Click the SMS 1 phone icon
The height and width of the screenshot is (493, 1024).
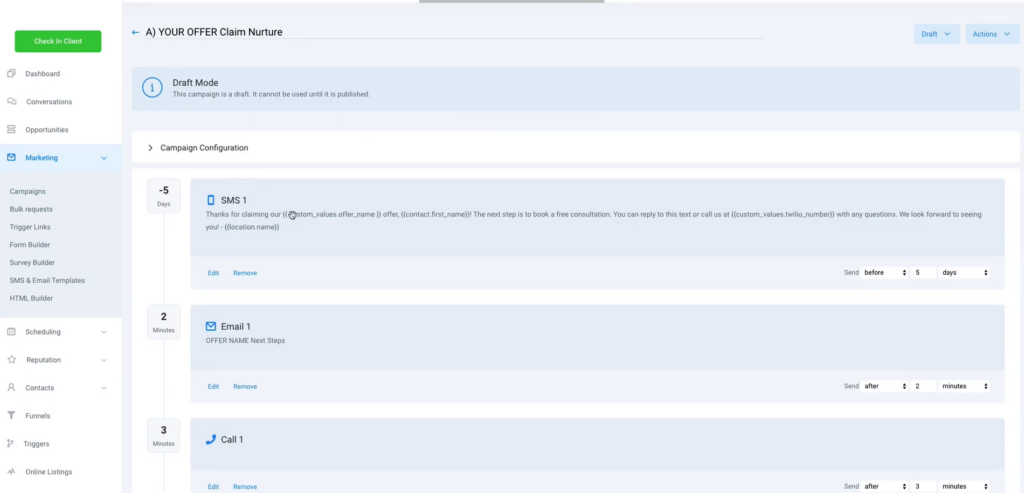pos(211,200)
